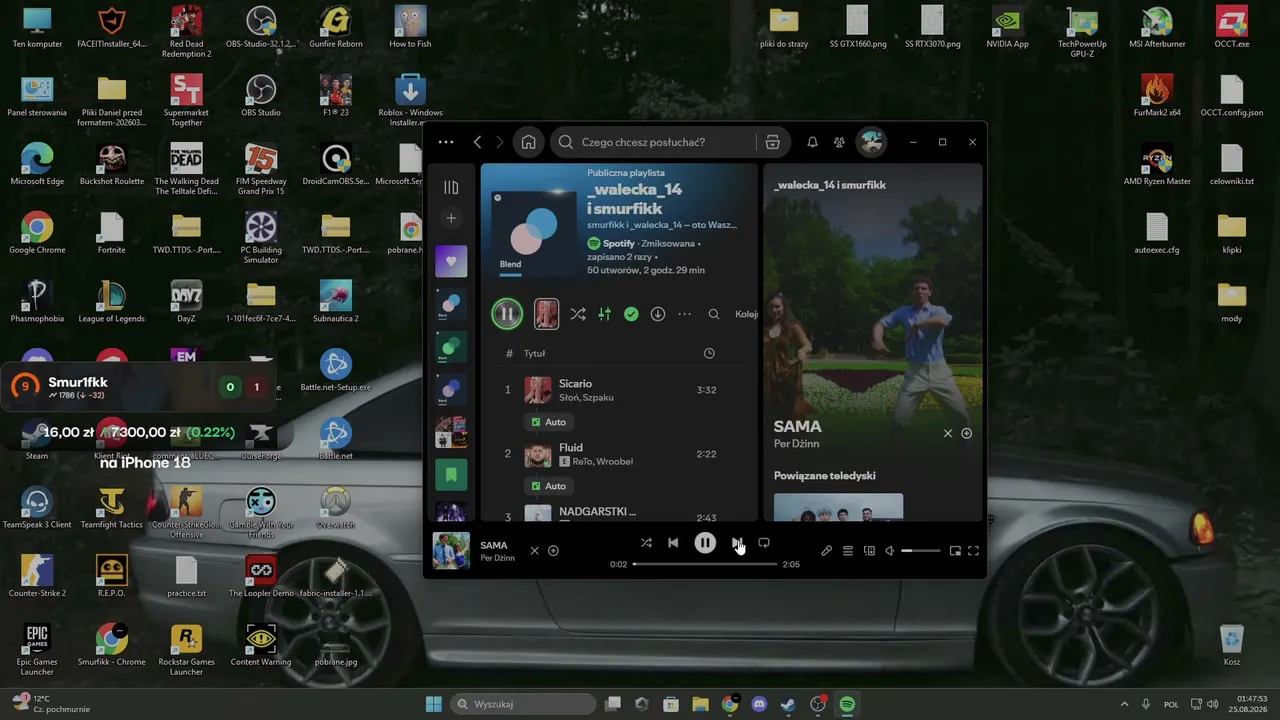Play the track Fluid
Viewport: 1280px width, 720px height.
(571, 447)
